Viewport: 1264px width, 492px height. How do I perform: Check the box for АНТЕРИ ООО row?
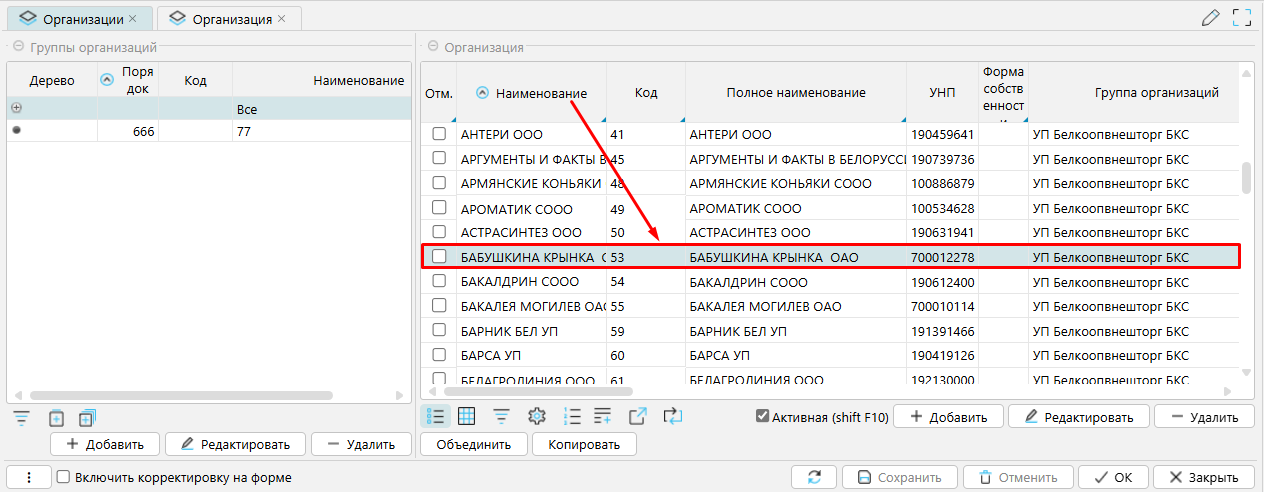pos(438,134)
